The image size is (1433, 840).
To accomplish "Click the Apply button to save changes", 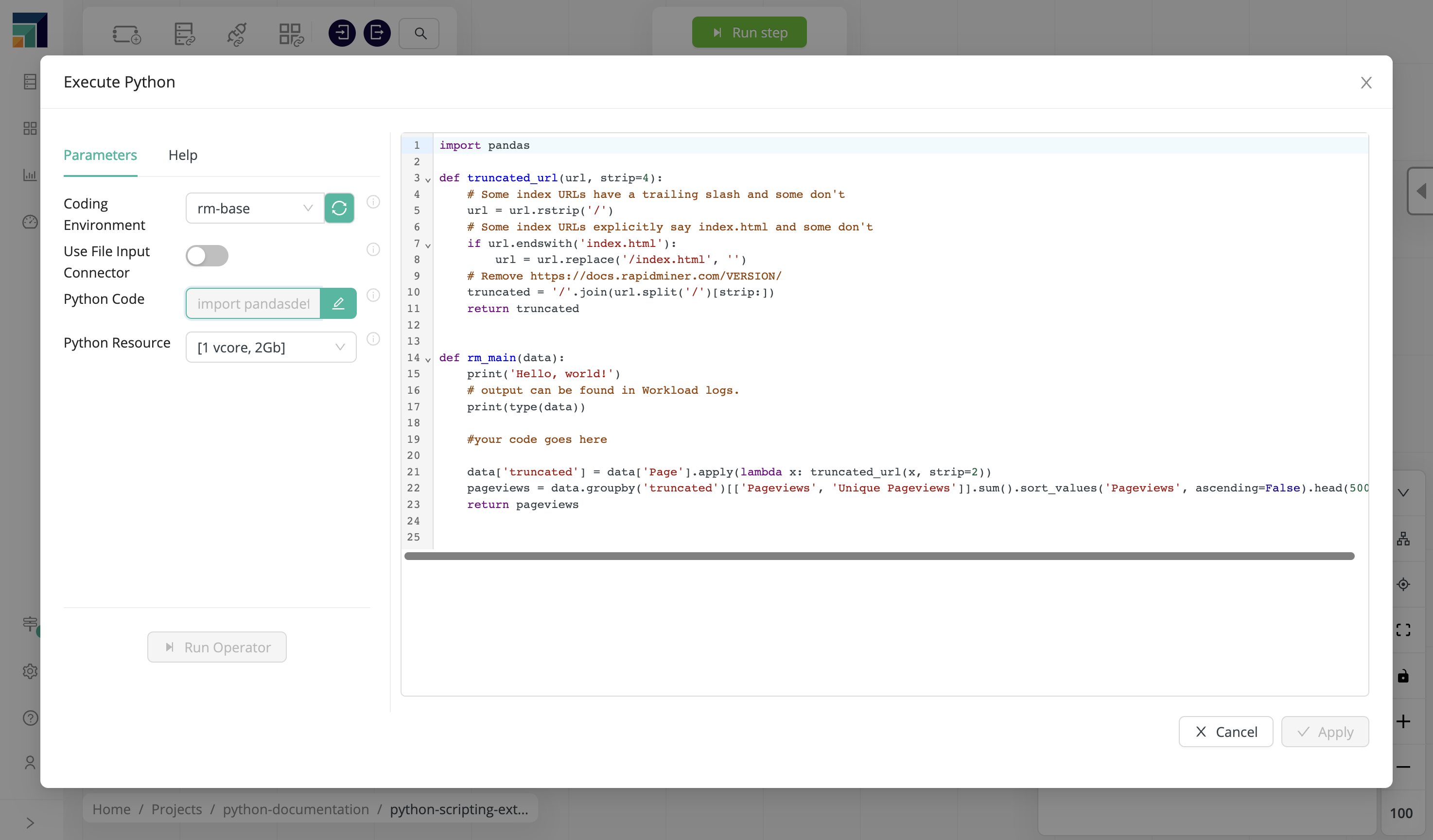I will coord(1325,732).
